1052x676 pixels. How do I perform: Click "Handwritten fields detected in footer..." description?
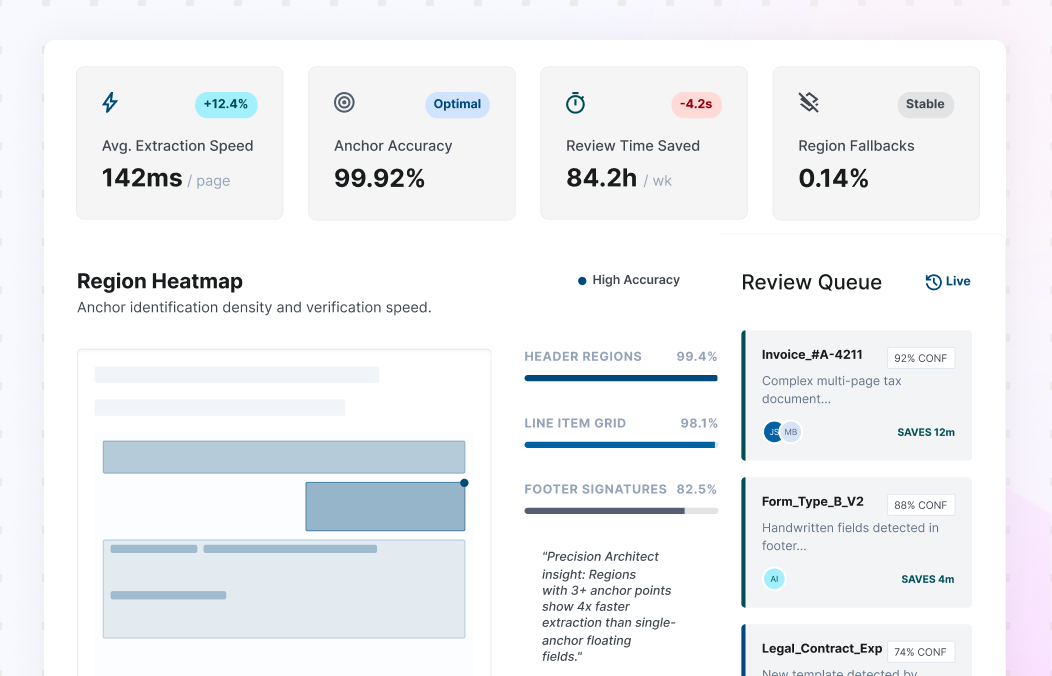click(850, 537)
